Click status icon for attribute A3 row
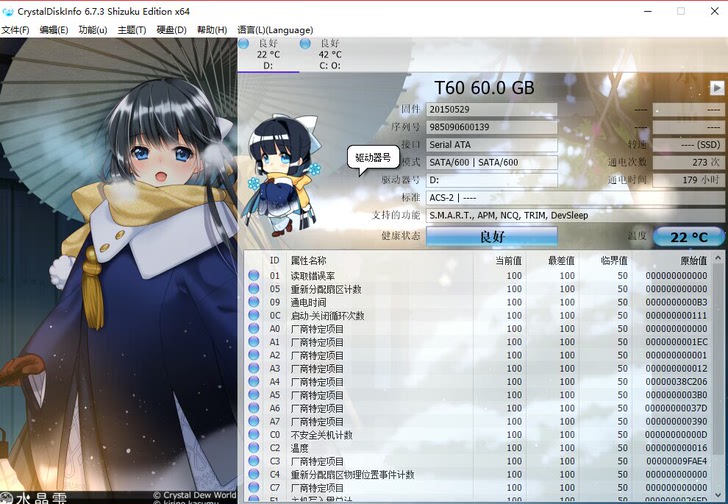Image resolution: width=728 pixels, height=504 pixels. click(254, 368)
